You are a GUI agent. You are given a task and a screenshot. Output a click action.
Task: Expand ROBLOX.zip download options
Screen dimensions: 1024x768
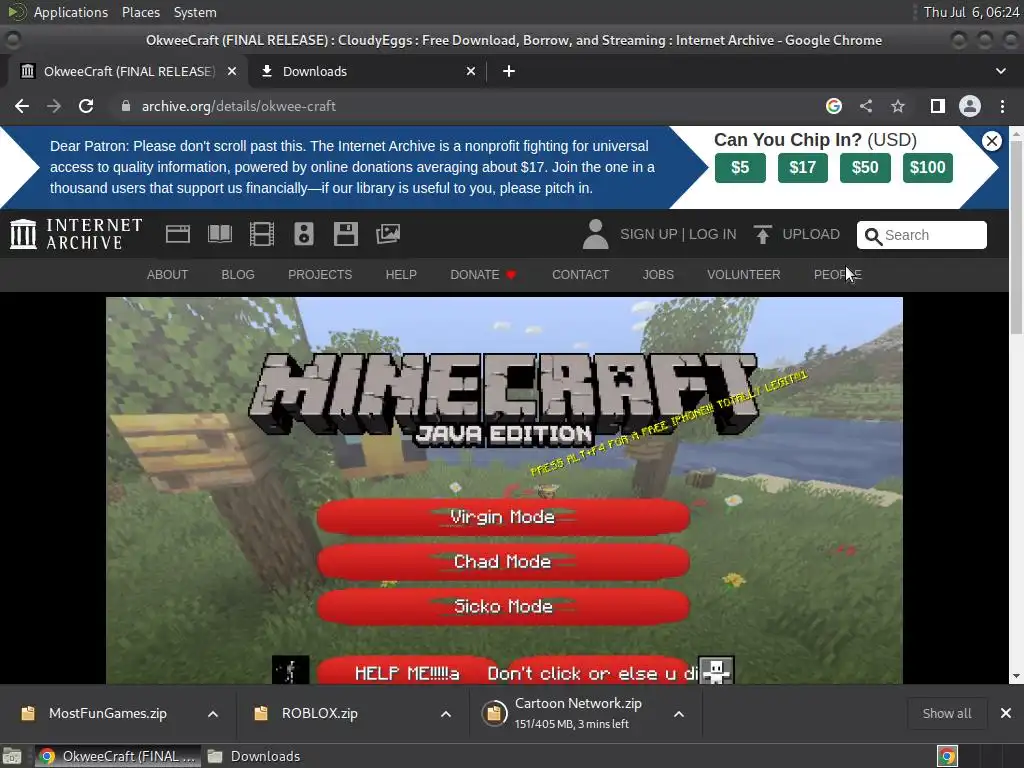pyautogui.click(x=446, y=714)
